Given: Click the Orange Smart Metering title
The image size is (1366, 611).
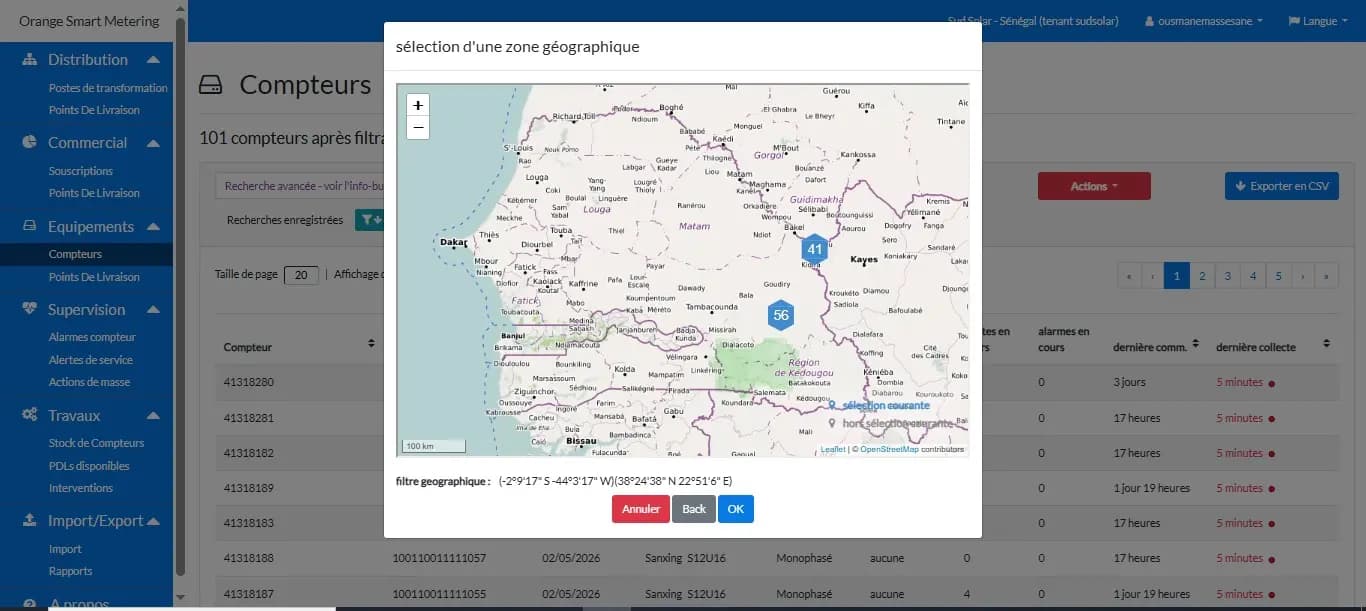Looking at the screenshot, I should tap(89, 21).
